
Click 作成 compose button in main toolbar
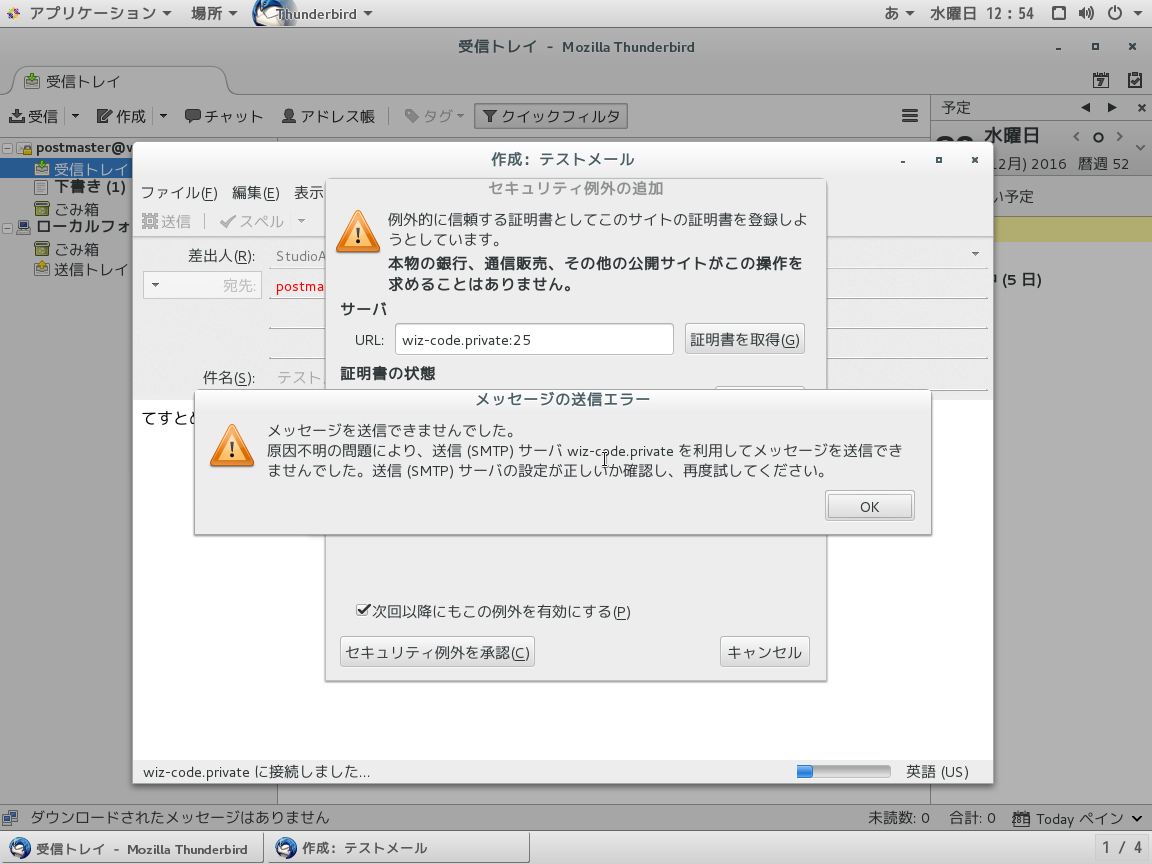[121, 116]
